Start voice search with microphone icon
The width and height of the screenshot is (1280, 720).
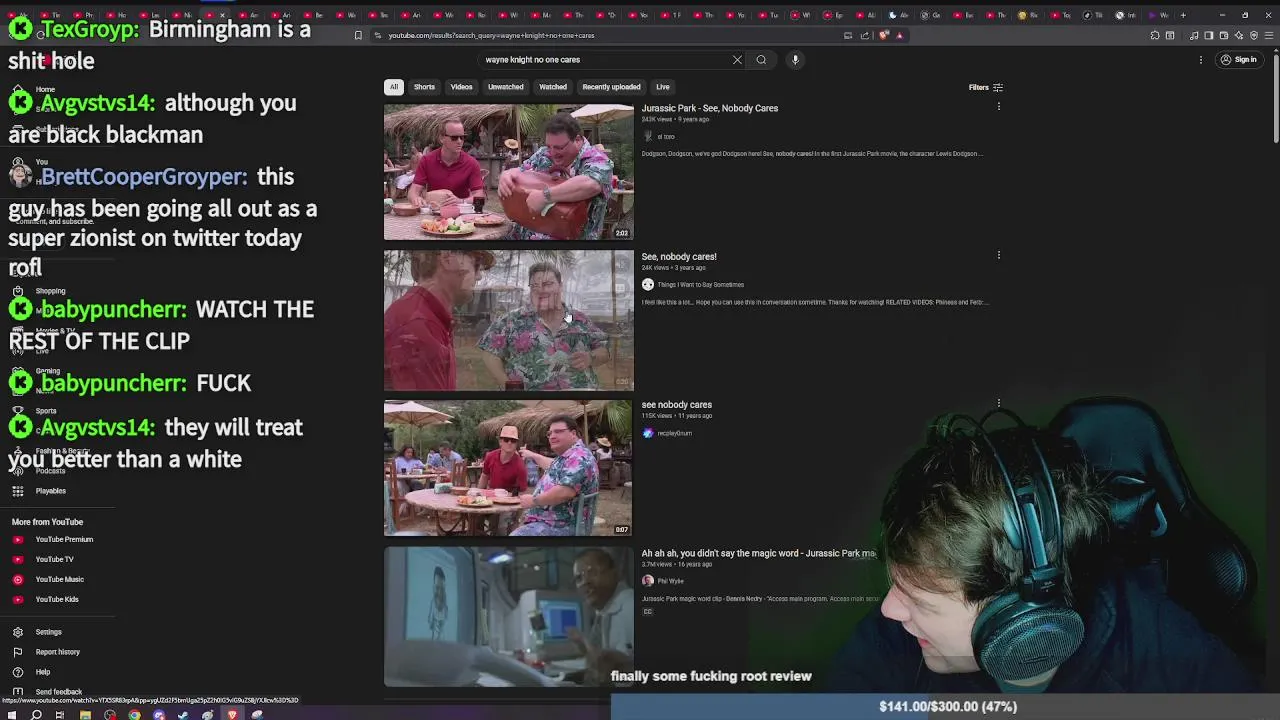tap(795, 60)
